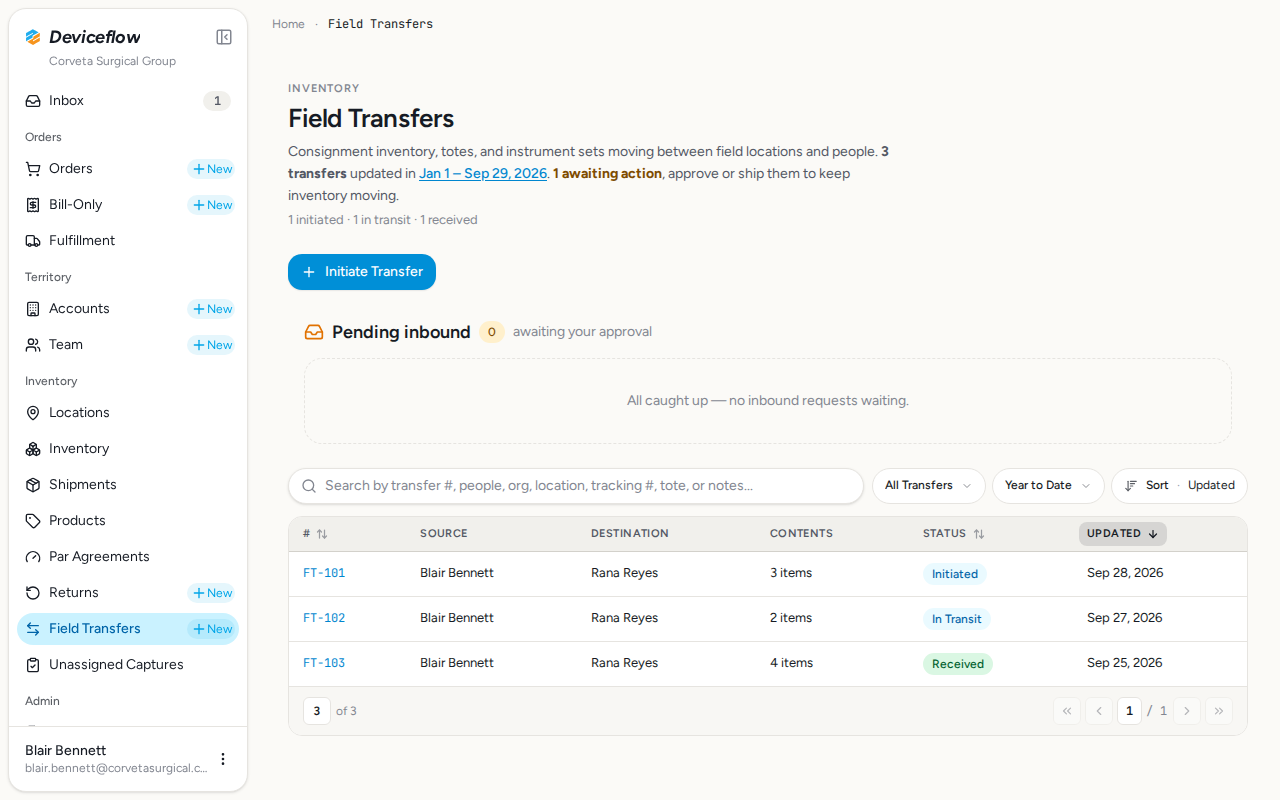Open Field Transfers in sidebar
Image resolution: width=1280 pixels, height=800 pixels.
[128, 629]
